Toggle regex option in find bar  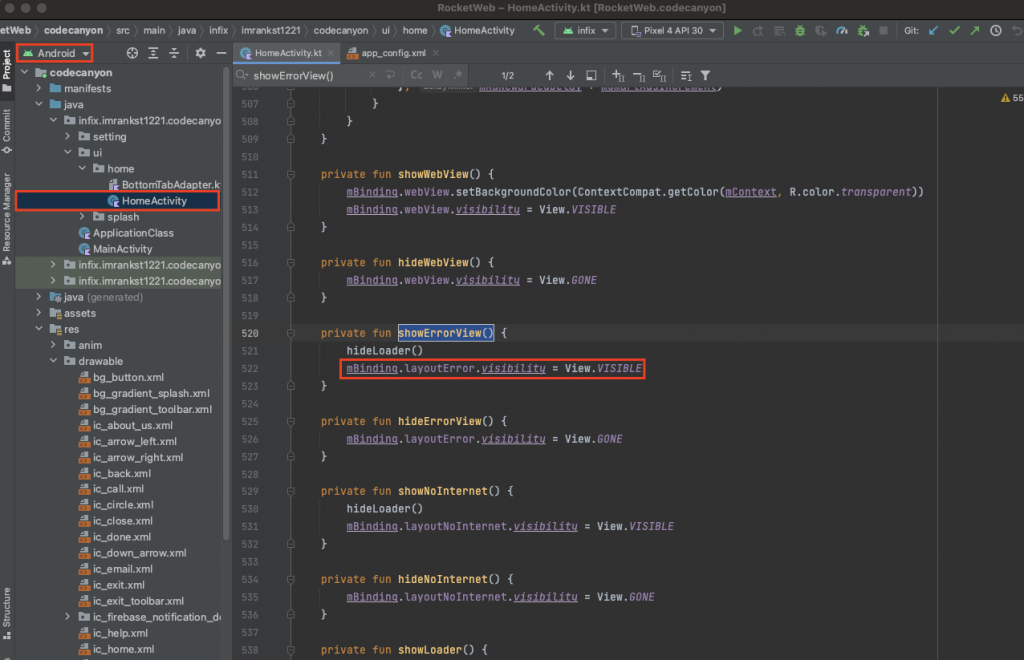[458, 75]
